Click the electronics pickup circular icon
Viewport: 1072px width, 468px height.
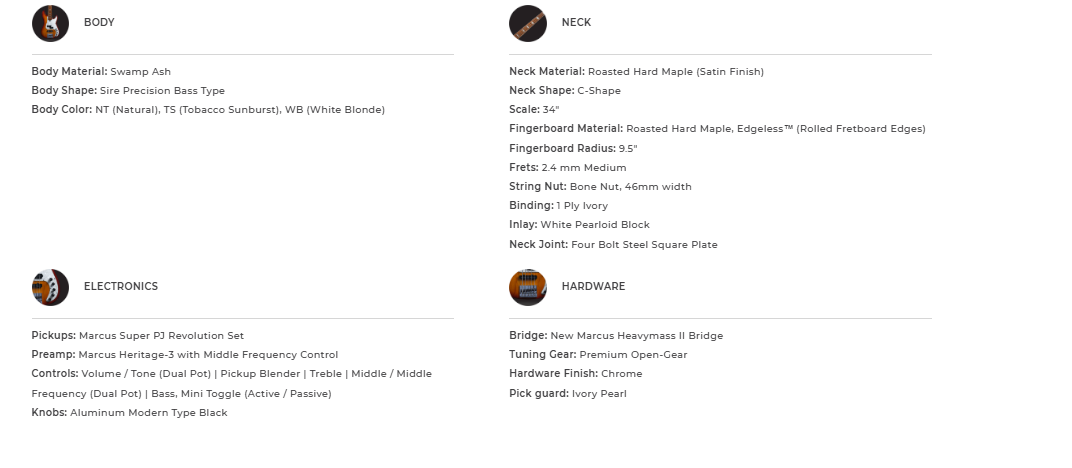click(x=50, y=287)
